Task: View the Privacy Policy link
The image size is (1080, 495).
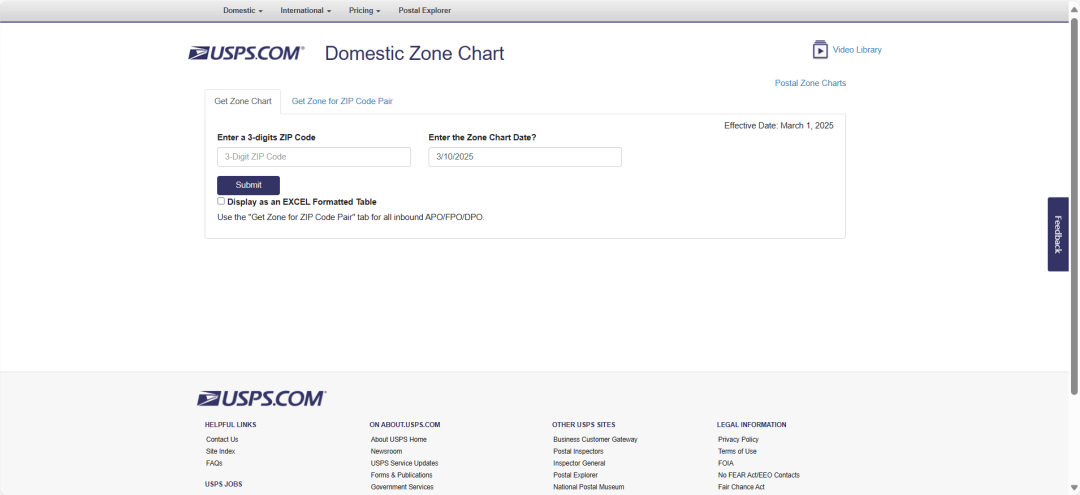Action: click(738, 439)
